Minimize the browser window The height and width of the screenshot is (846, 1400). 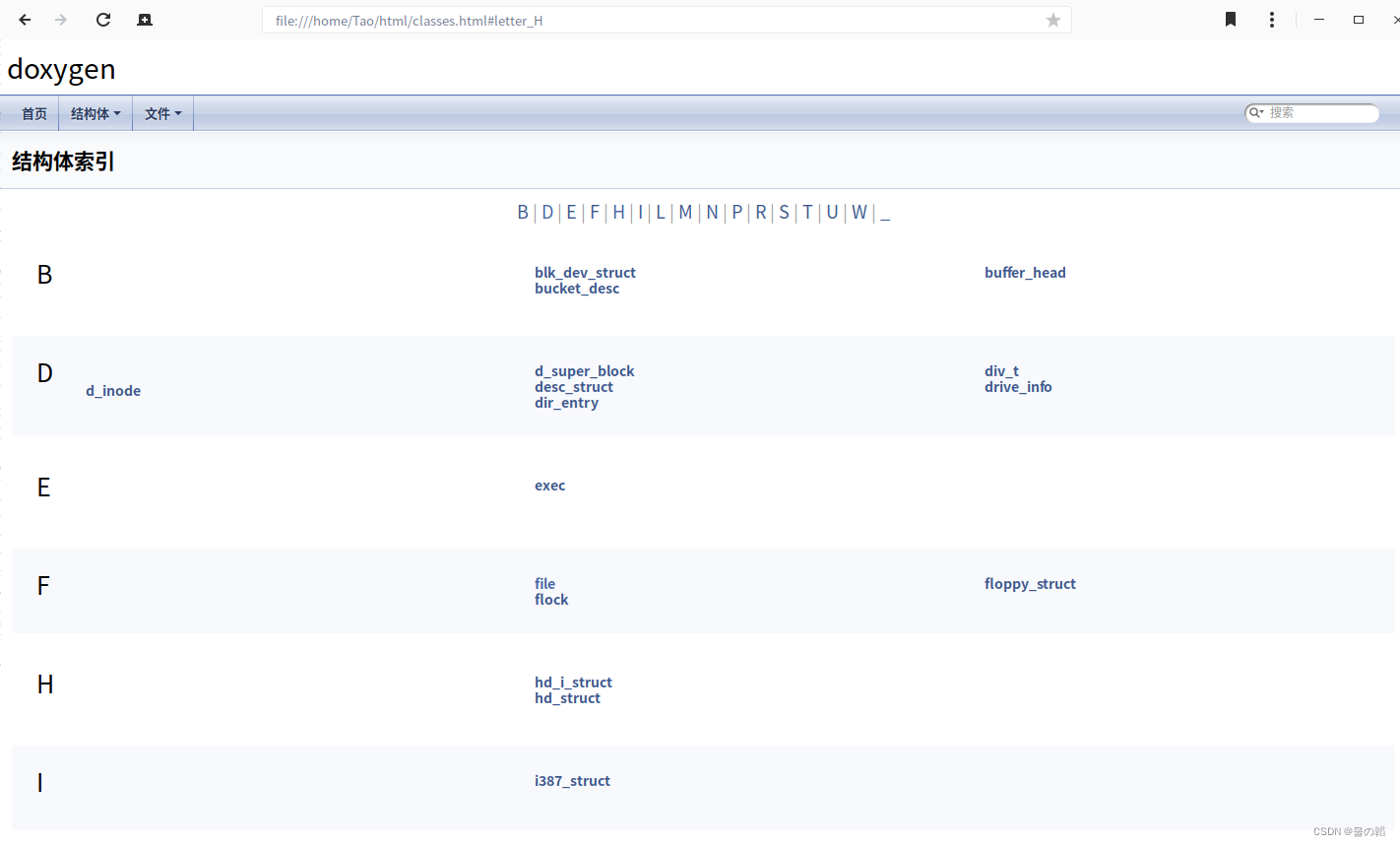click(1319, 20)
